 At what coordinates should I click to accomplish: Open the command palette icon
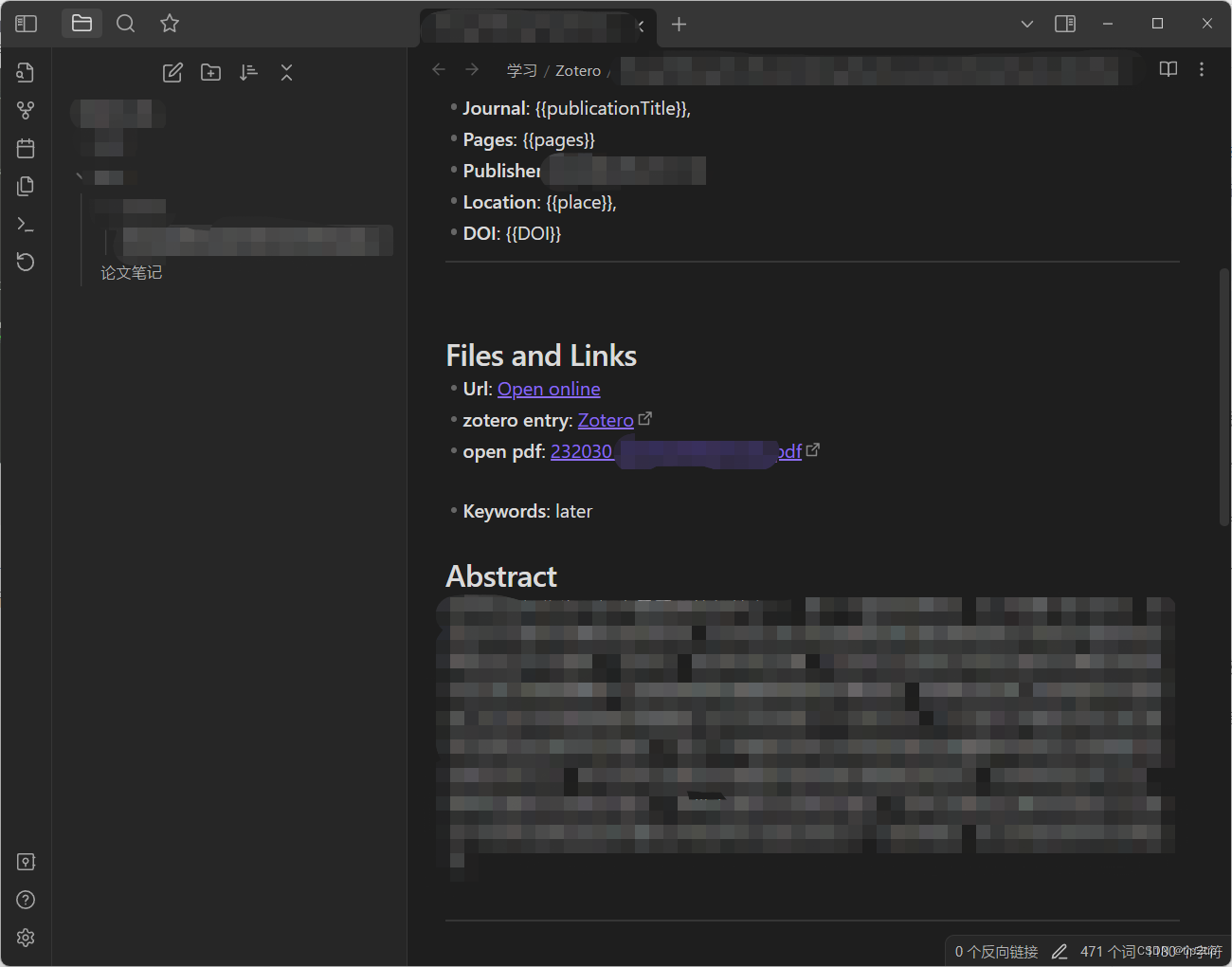click(x=26, y=225)
